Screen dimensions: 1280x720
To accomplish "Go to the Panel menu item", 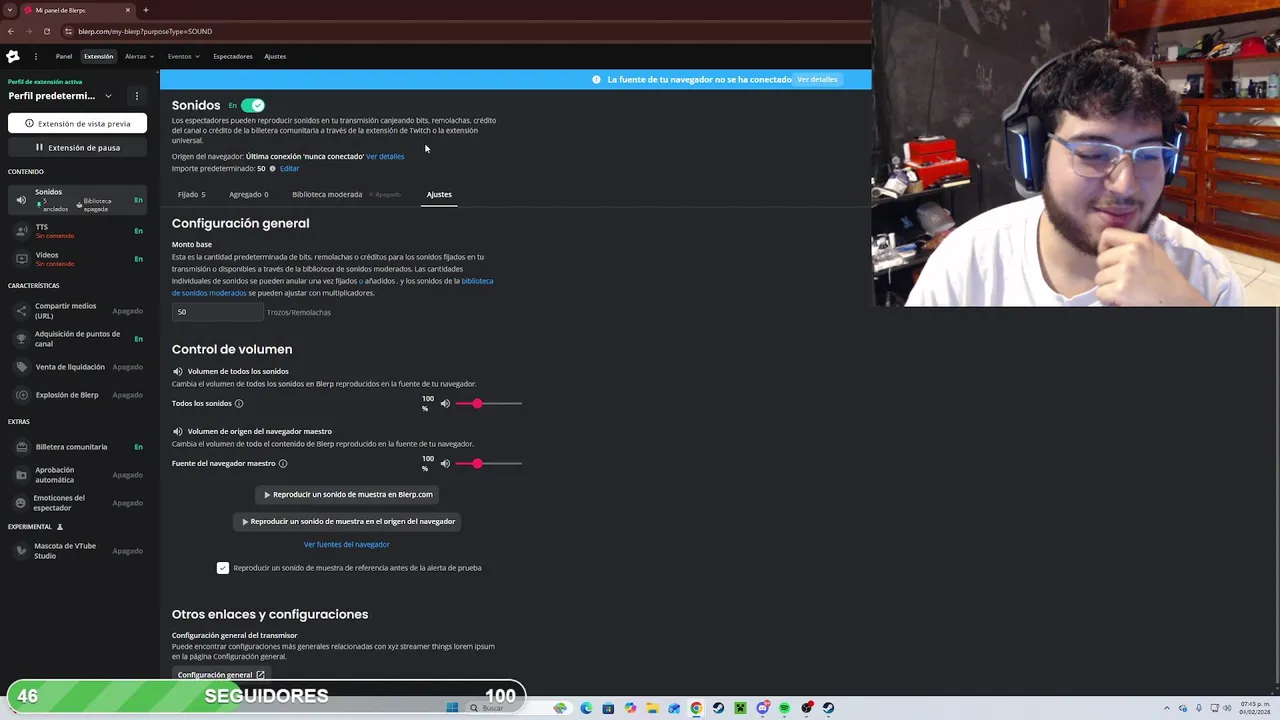I will click(64, 56).
